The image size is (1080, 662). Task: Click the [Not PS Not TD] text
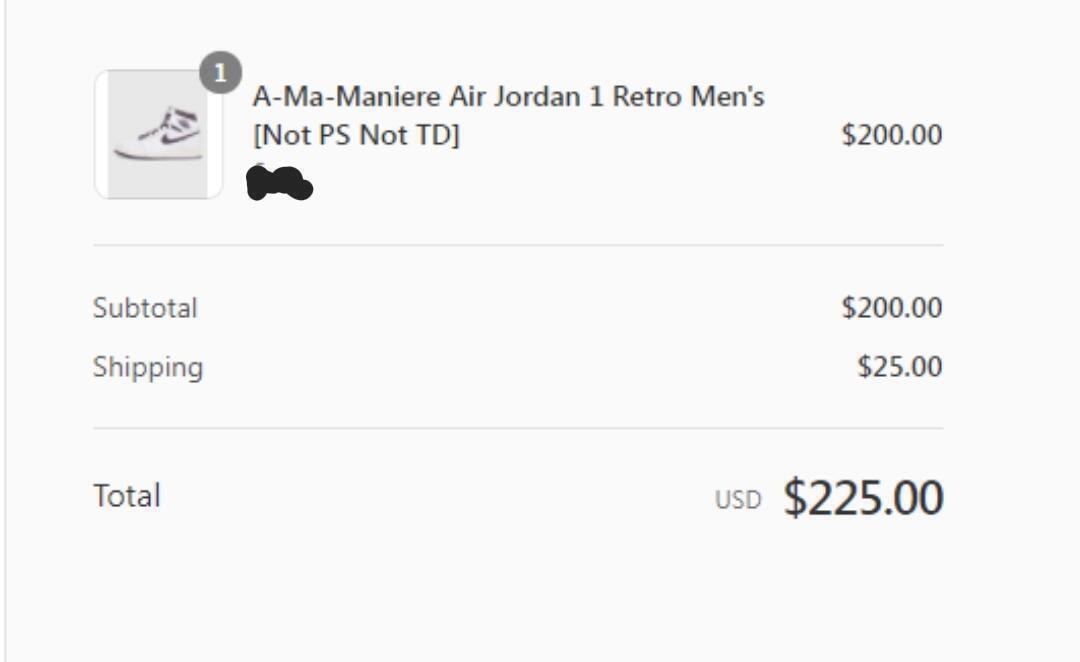tap(356, 136)
